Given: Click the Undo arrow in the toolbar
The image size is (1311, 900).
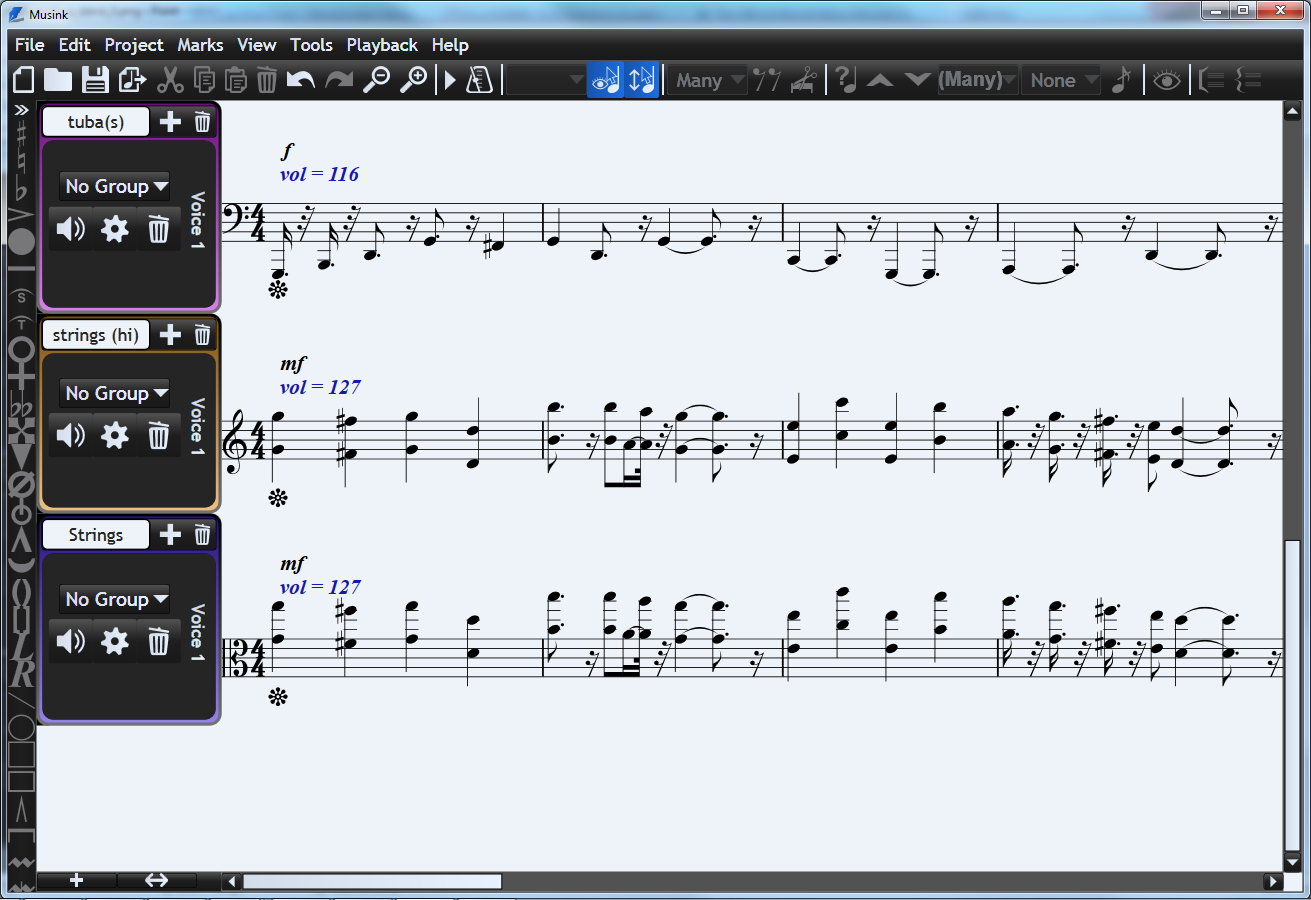Looking at the screenshot, I should (x=301, y=80).
